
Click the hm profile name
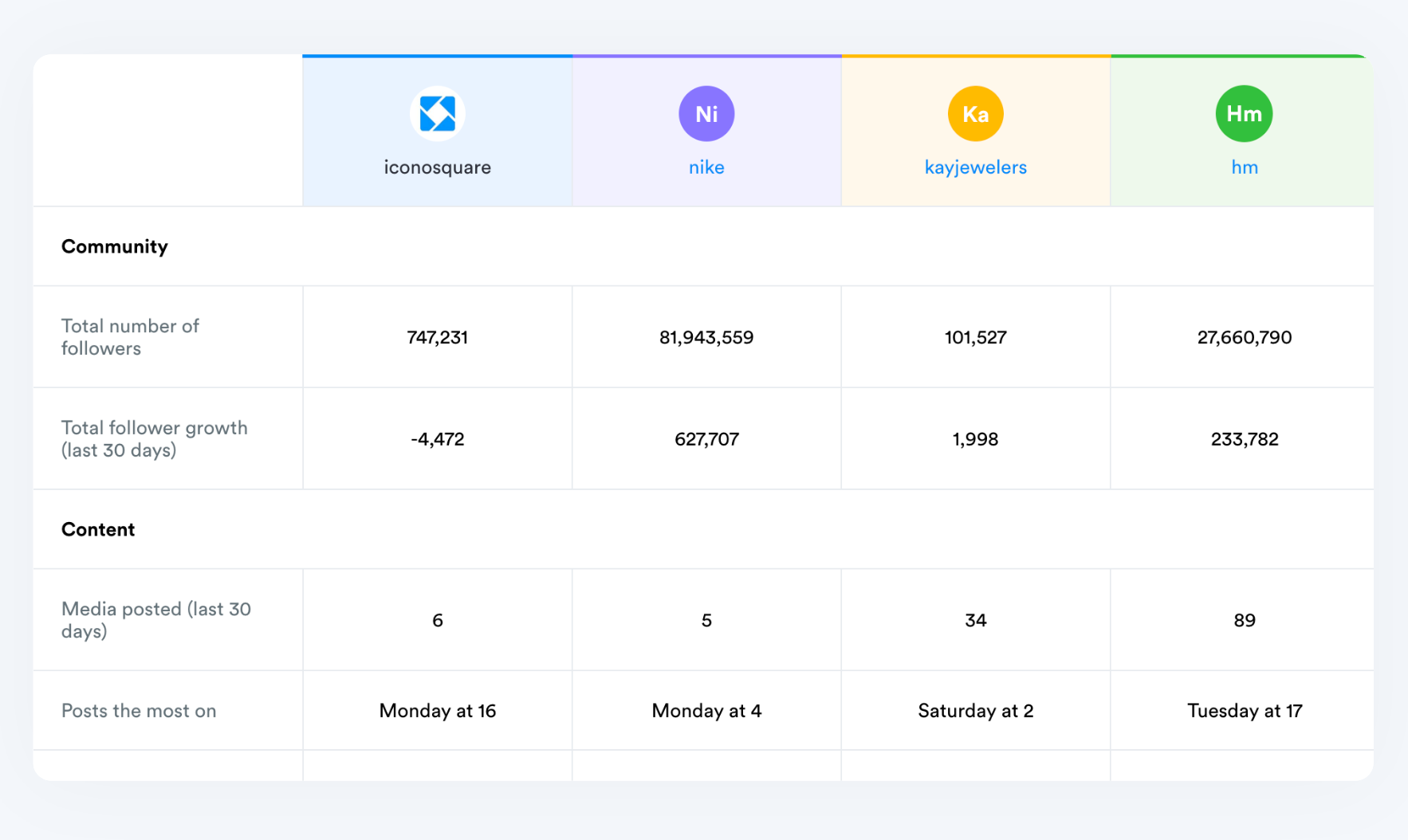(x=1243, y=167)
